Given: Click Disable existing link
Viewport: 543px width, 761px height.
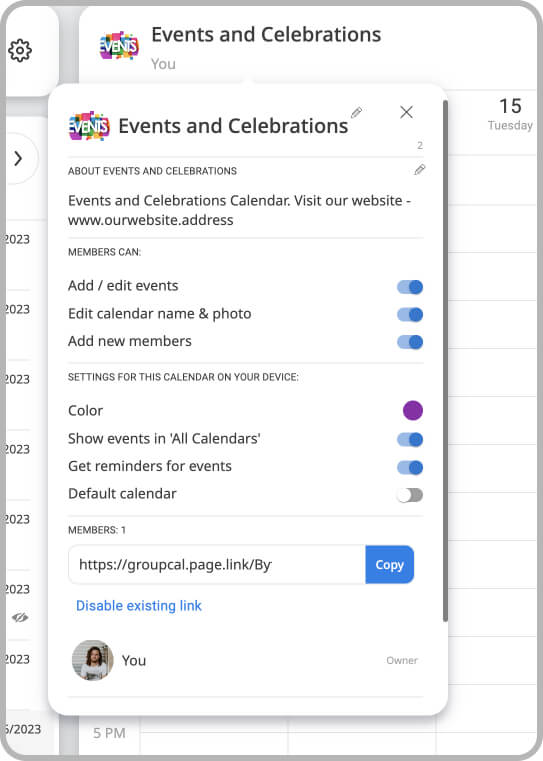Looking at the screenshot, I should point(139,606).
